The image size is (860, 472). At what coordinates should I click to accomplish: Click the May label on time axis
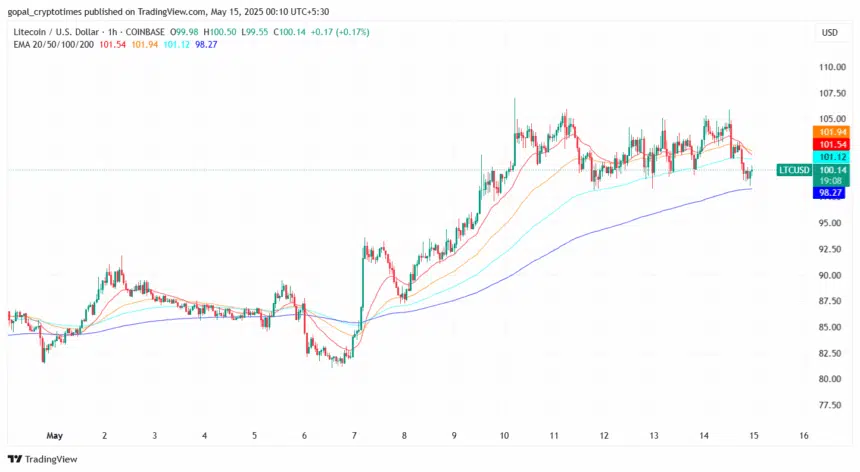tap(54, 436)
